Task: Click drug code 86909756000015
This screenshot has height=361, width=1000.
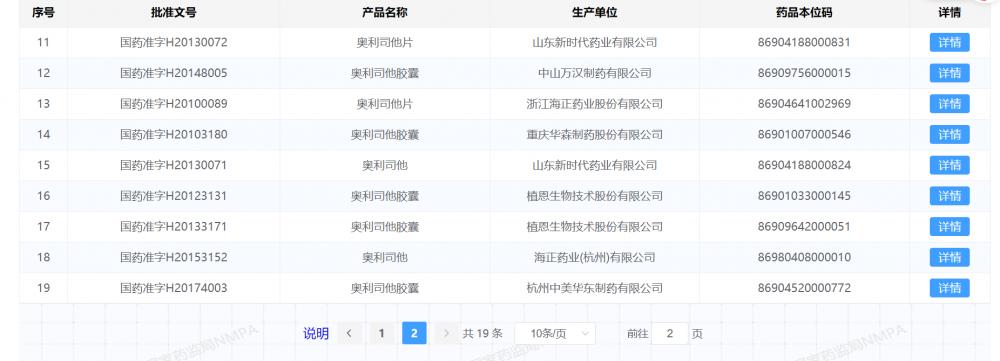Action: pos(804,73)
